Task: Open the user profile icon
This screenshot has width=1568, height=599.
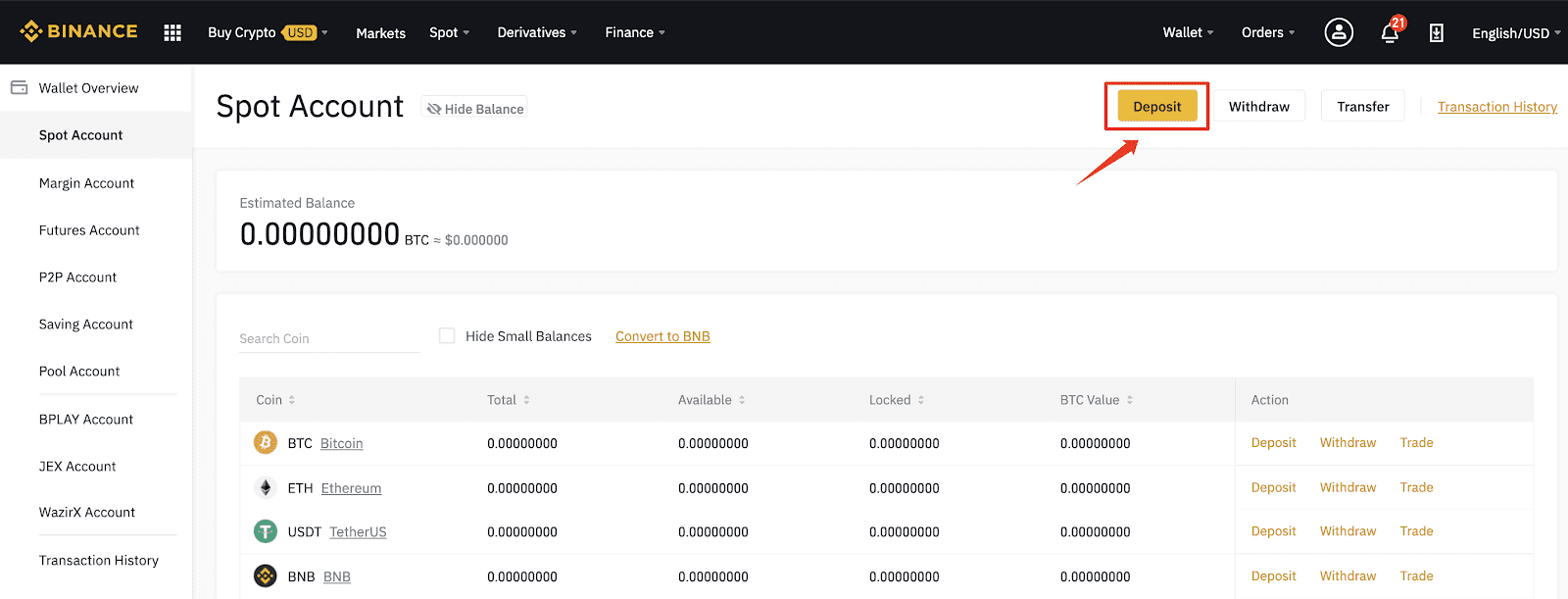Action: point(1339,32)
